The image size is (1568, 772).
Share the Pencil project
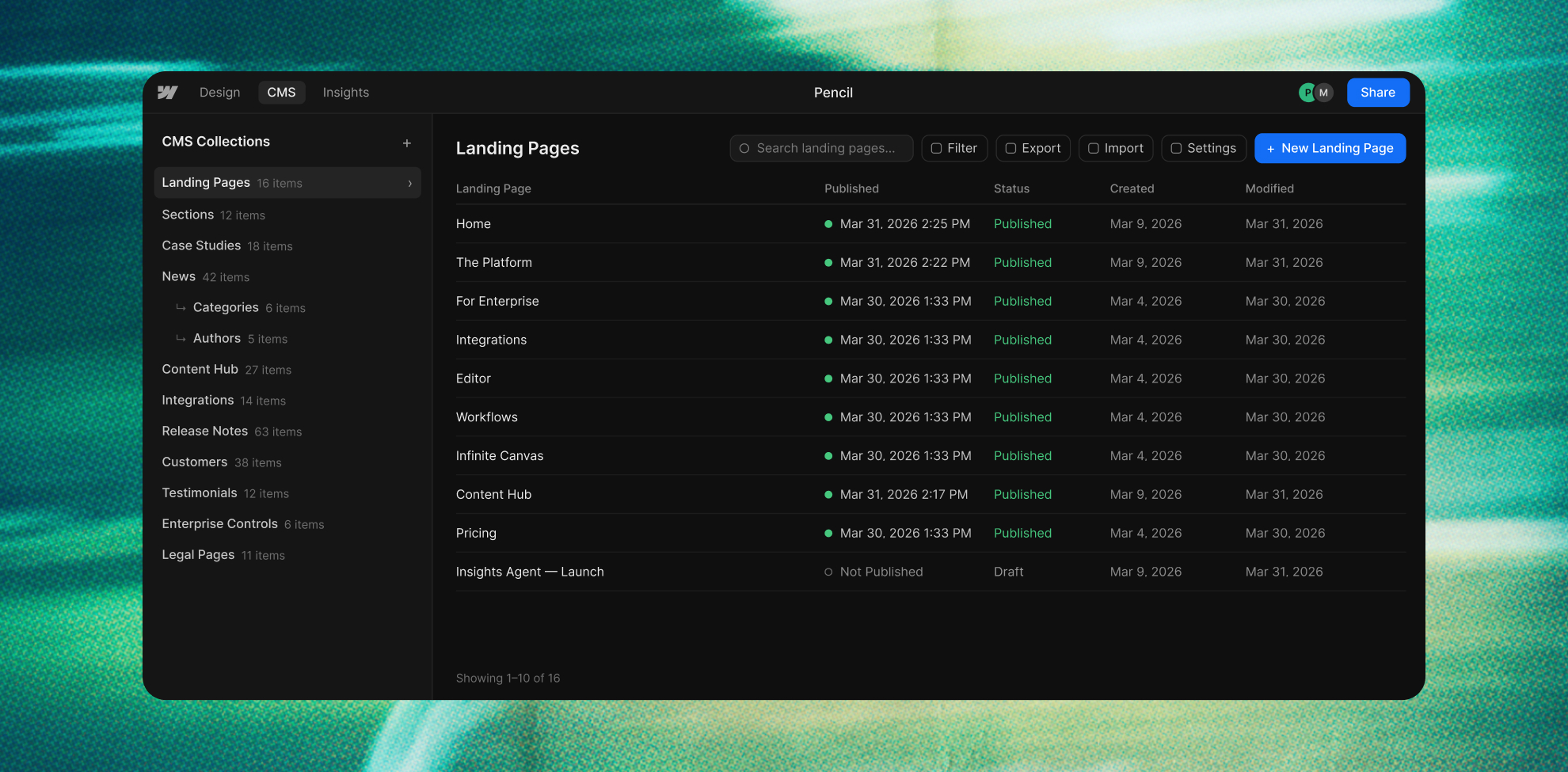1378,93
